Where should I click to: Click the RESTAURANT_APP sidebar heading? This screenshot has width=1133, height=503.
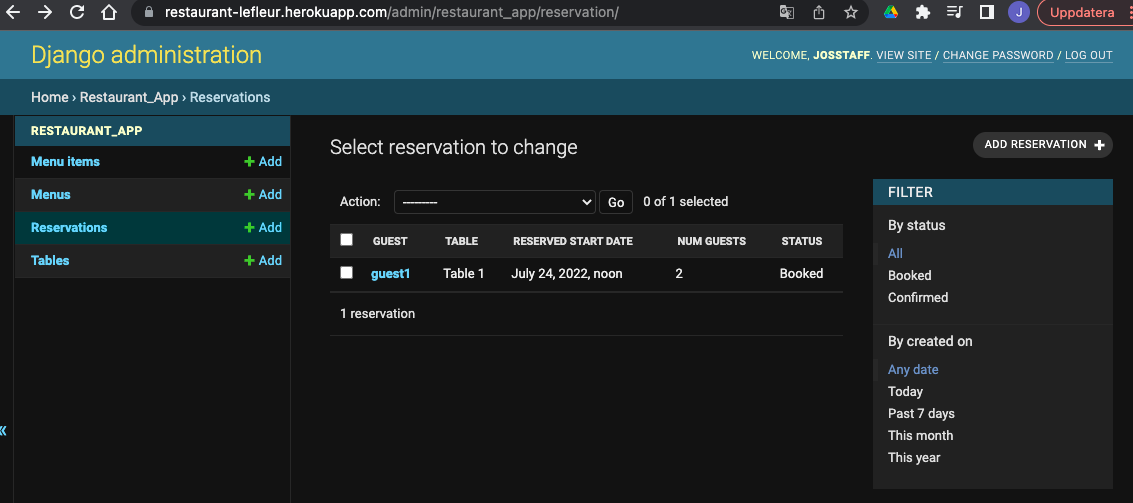pos(87,131)
